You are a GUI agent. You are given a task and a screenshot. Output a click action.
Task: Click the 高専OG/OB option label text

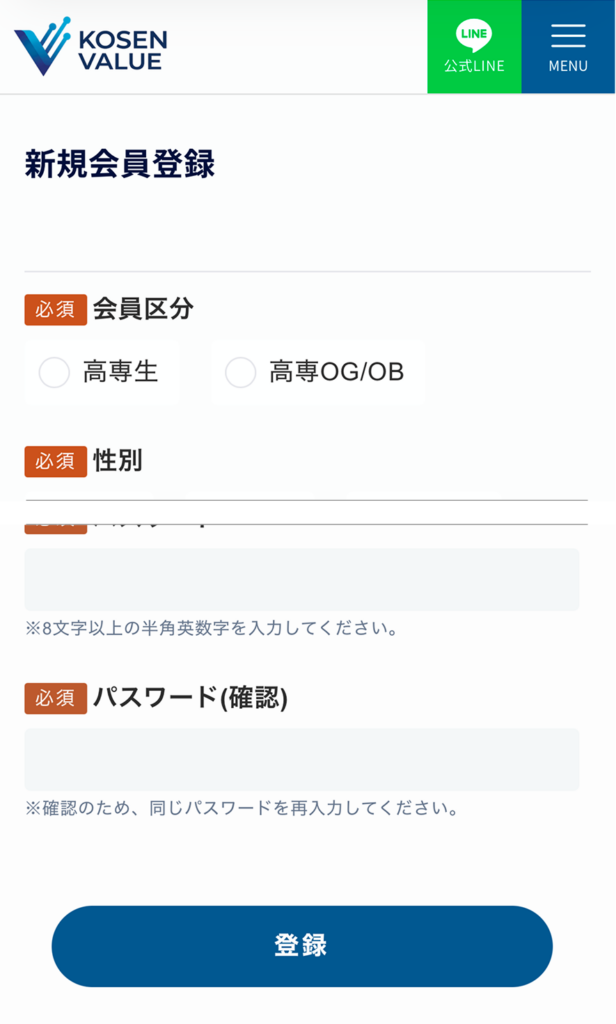(x=336, y=372)
